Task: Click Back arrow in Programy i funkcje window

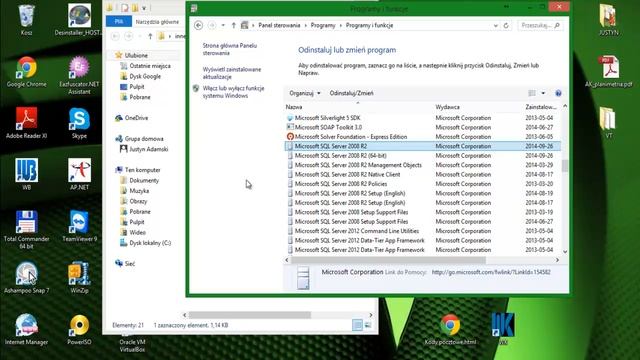Action: pyautogui.click(x=198, y=25)
